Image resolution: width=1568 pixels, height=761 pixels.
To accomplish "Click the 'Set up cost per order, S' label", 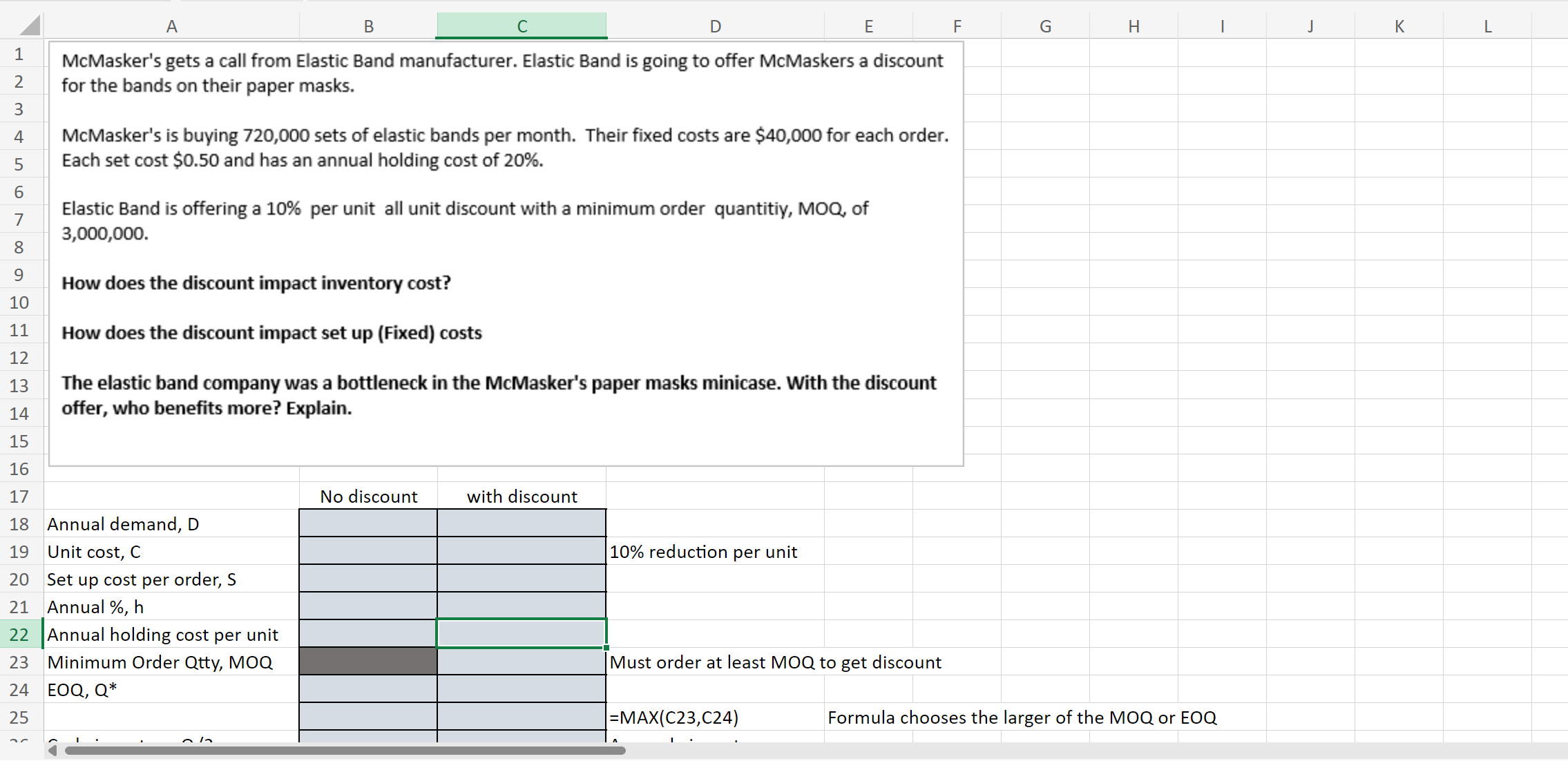I will coord(142,579).
